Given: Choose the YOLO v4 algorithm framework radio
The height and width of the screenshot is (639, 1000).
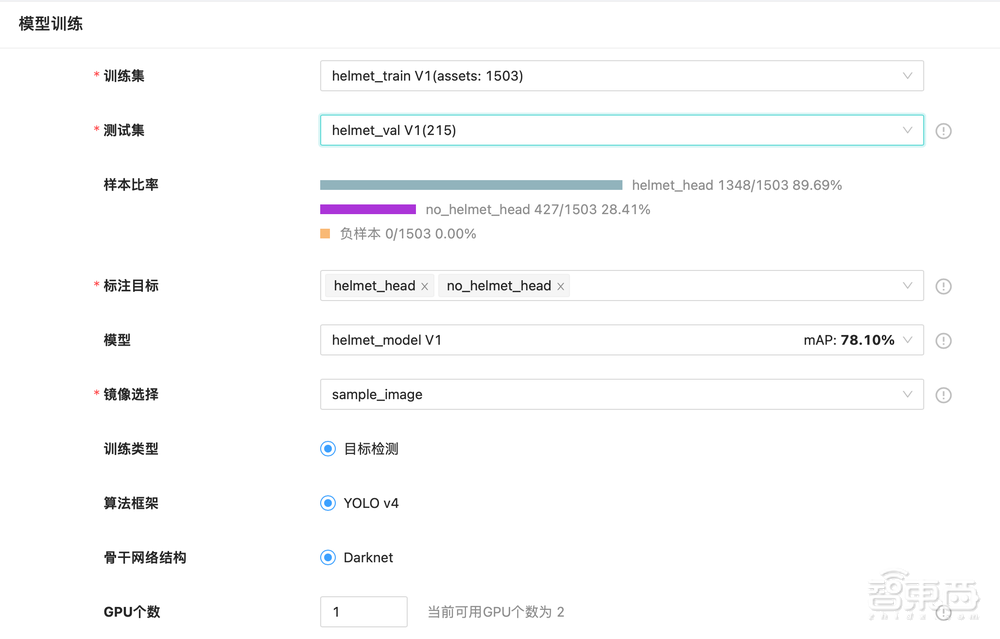Looking at the screenshot, I should click(328, 503).
